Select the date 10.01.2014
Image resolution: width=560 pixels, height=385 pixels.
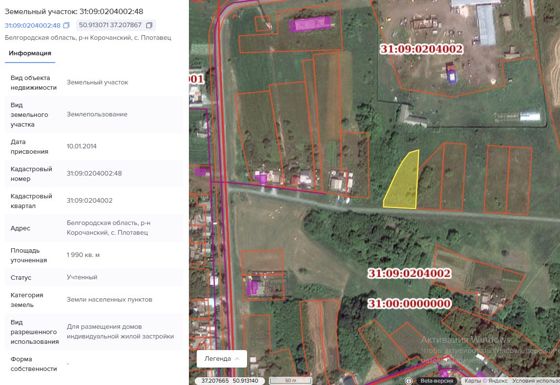(x=81, y=146)
